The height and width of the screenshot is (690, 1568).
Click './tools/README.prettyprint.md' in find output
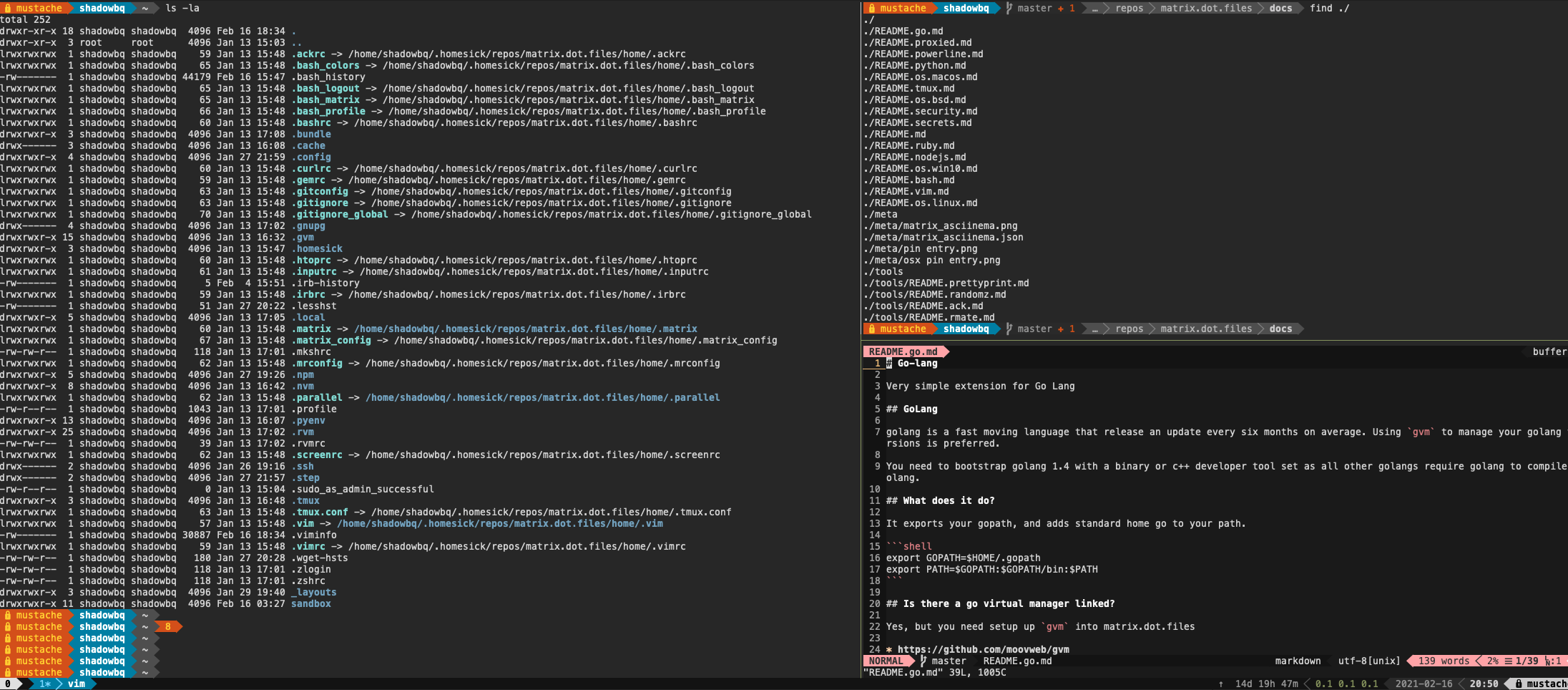click(946, 283)
